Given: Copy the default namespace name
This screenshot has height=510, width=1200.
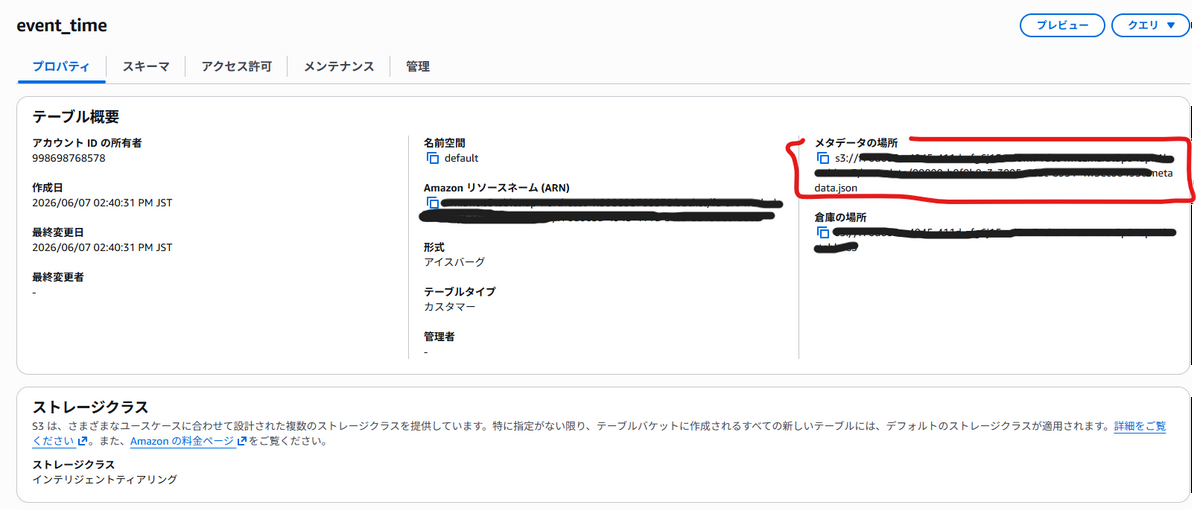Looking at the screenshot, I should 432,158.
